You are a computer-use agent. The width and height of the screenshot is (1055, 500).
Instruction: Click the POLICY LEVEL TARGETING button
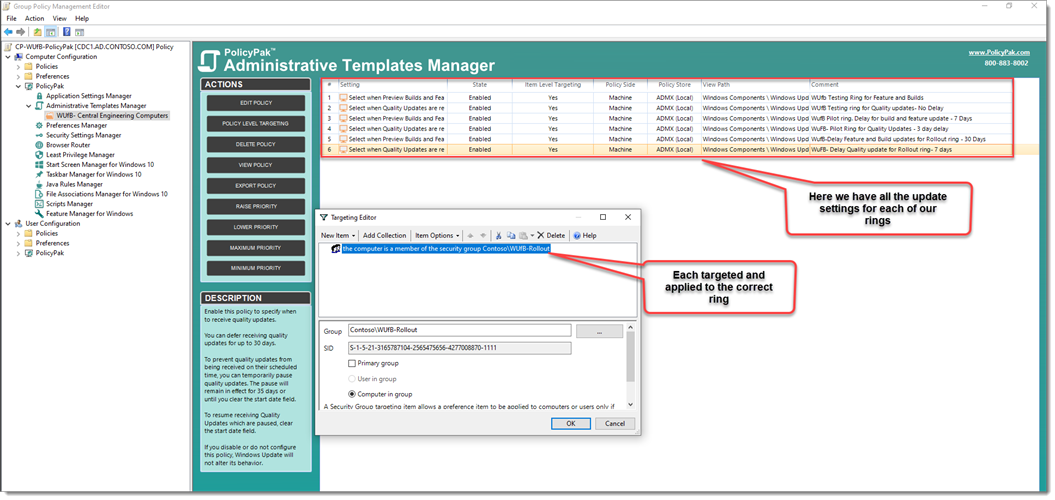pos(256,124)
